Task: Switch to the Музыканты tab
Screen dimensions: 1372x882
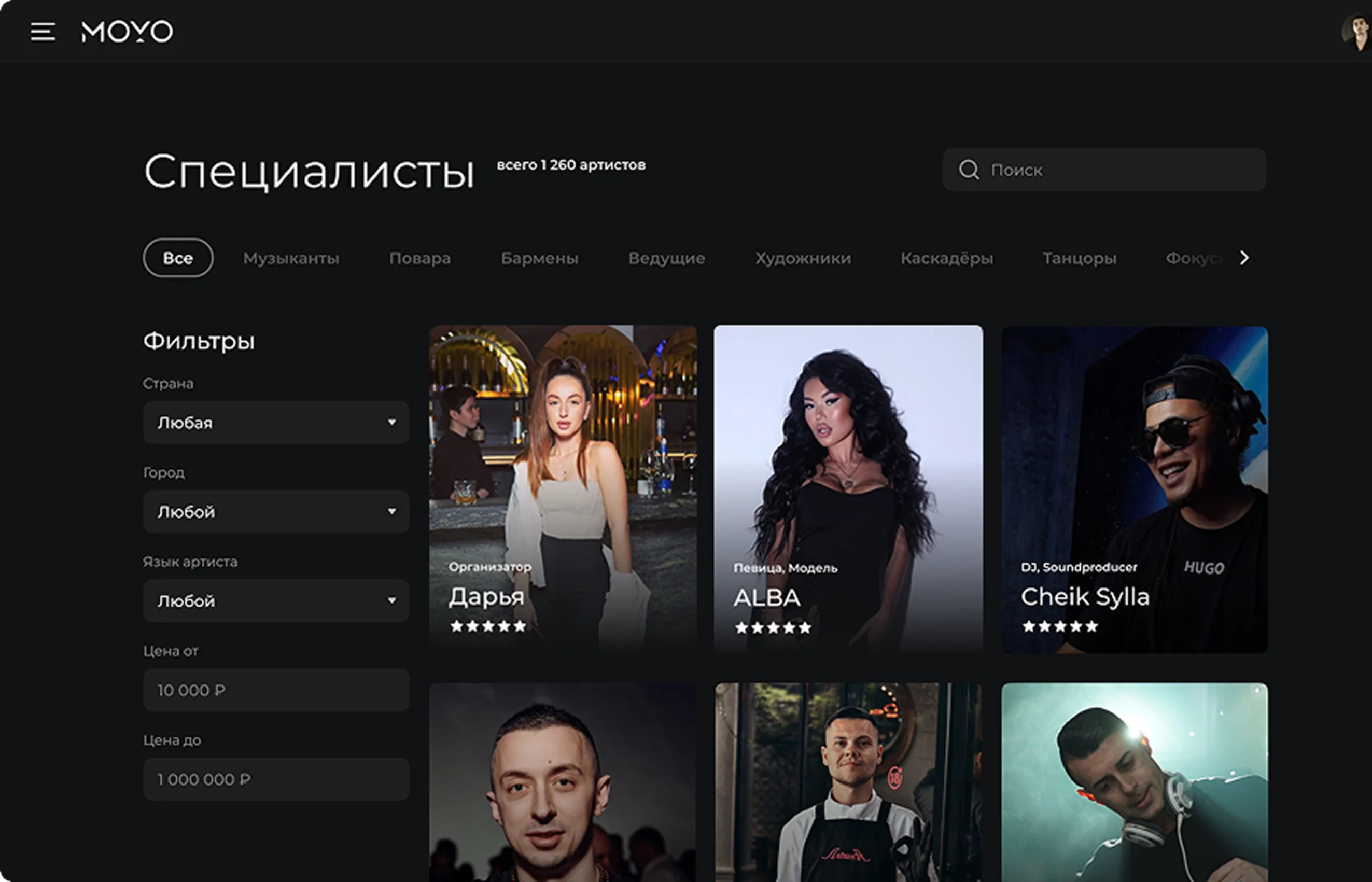Action: [291, 258]
